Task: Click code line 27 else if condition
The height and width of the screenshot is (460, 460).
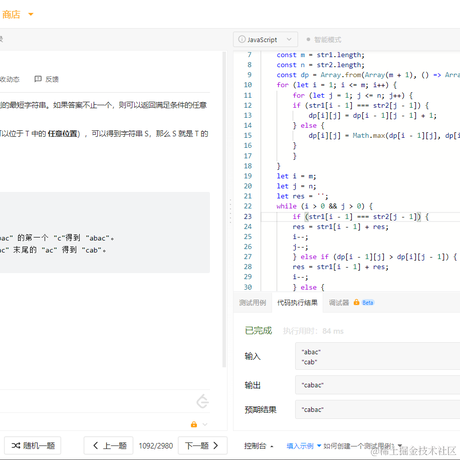Action: coord(375,257)
